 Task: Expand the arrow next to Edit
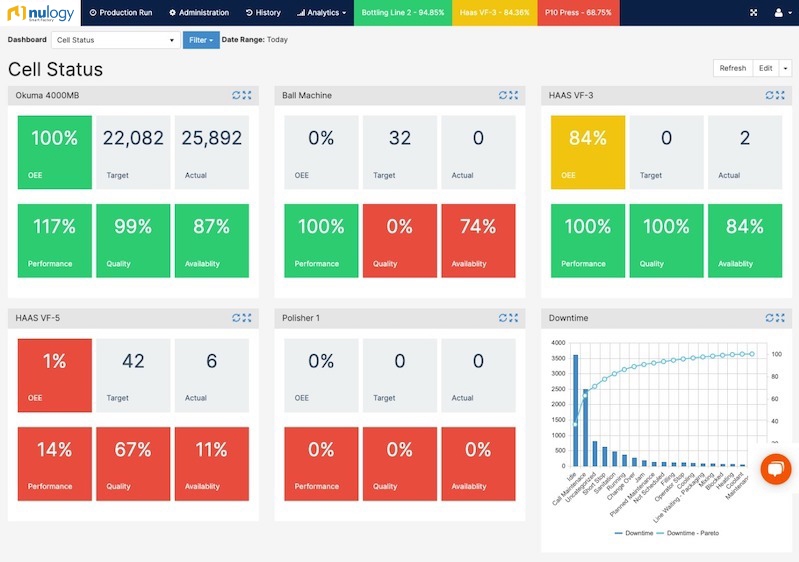coord(785,68)
